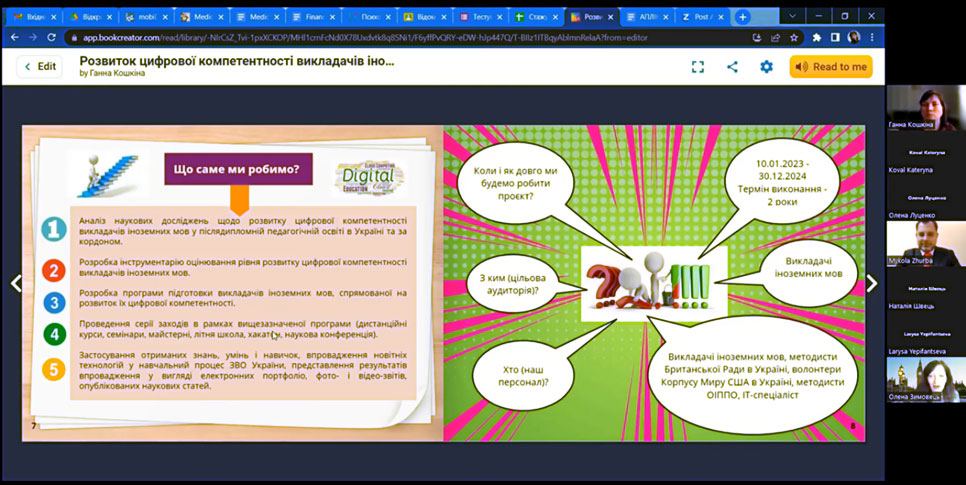Click the question and exclamation marks image
Screen dimensions: 966x485
click(654, 282)
